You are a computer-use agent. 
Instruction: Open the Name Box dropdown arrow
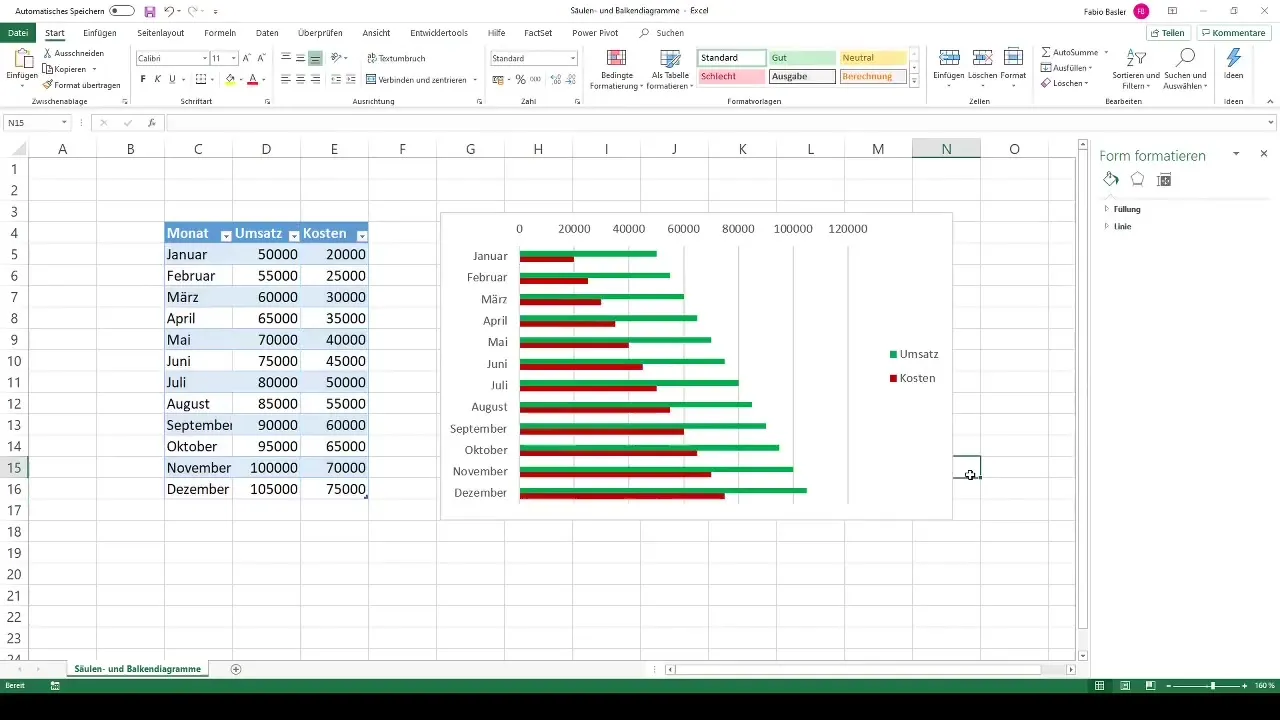pos(64,123)
